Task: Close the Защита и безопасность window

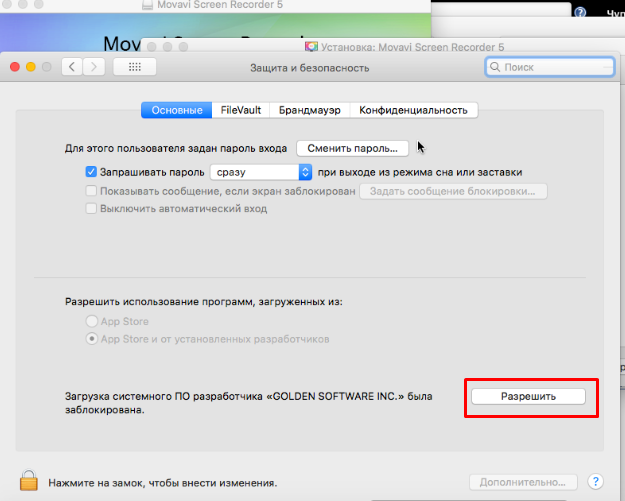Action: pyautogui.click(x=15, y=67)
